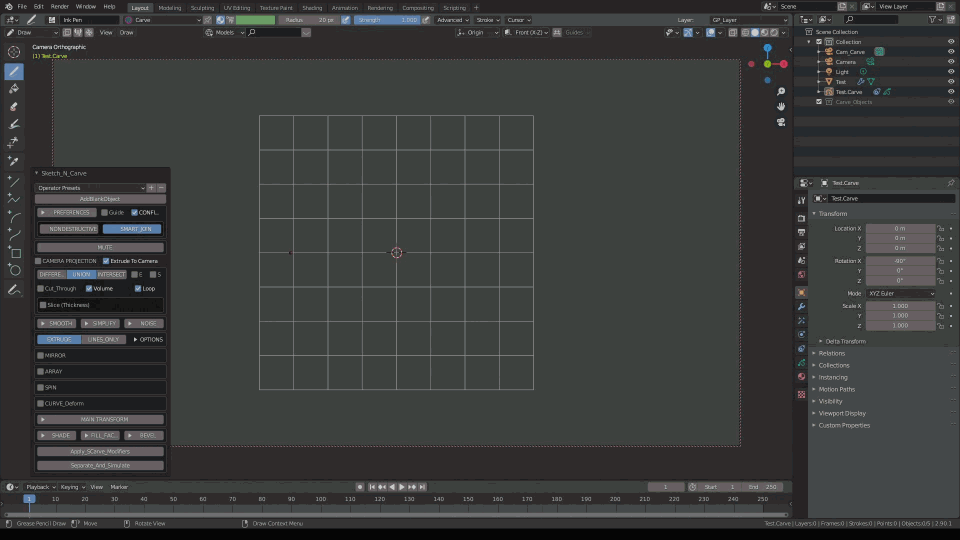
Task: Select the Fill bucket tool
Action: tap(14, 88)
